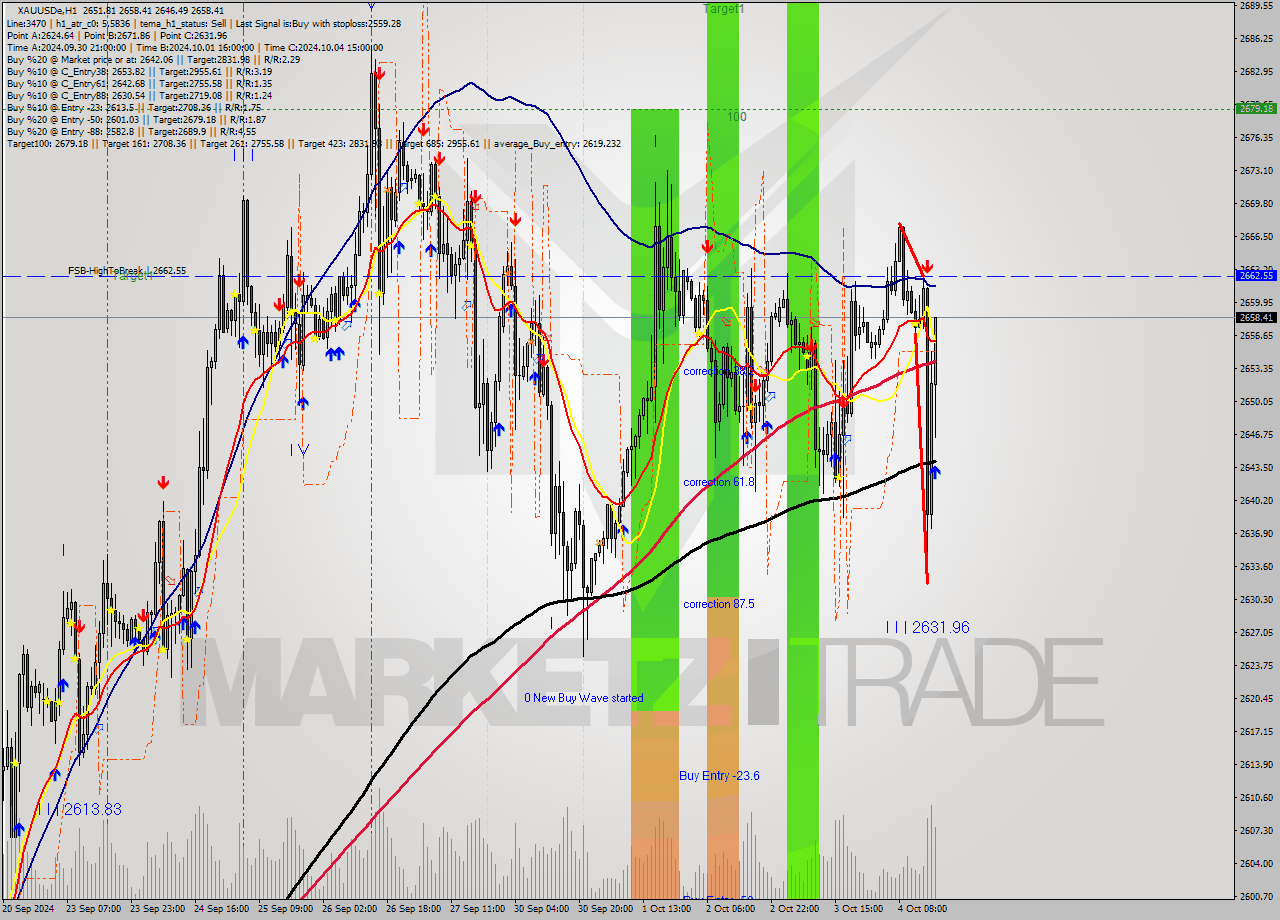This screenshot has height=920, width=1280.
Task: Select the 2650.00 price axis value
Action: [1255, 402]
